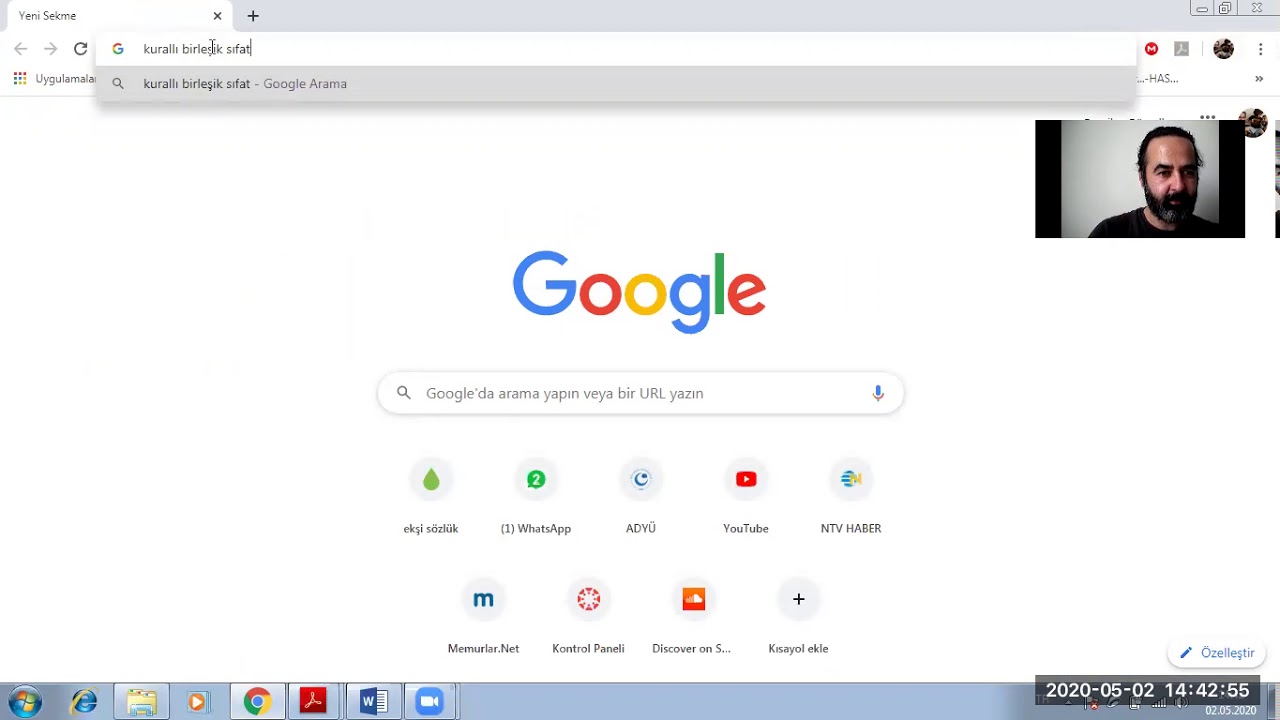1280x720 pixels.
Task: Minimize the Chrome window
Action: click(1201, 9)
